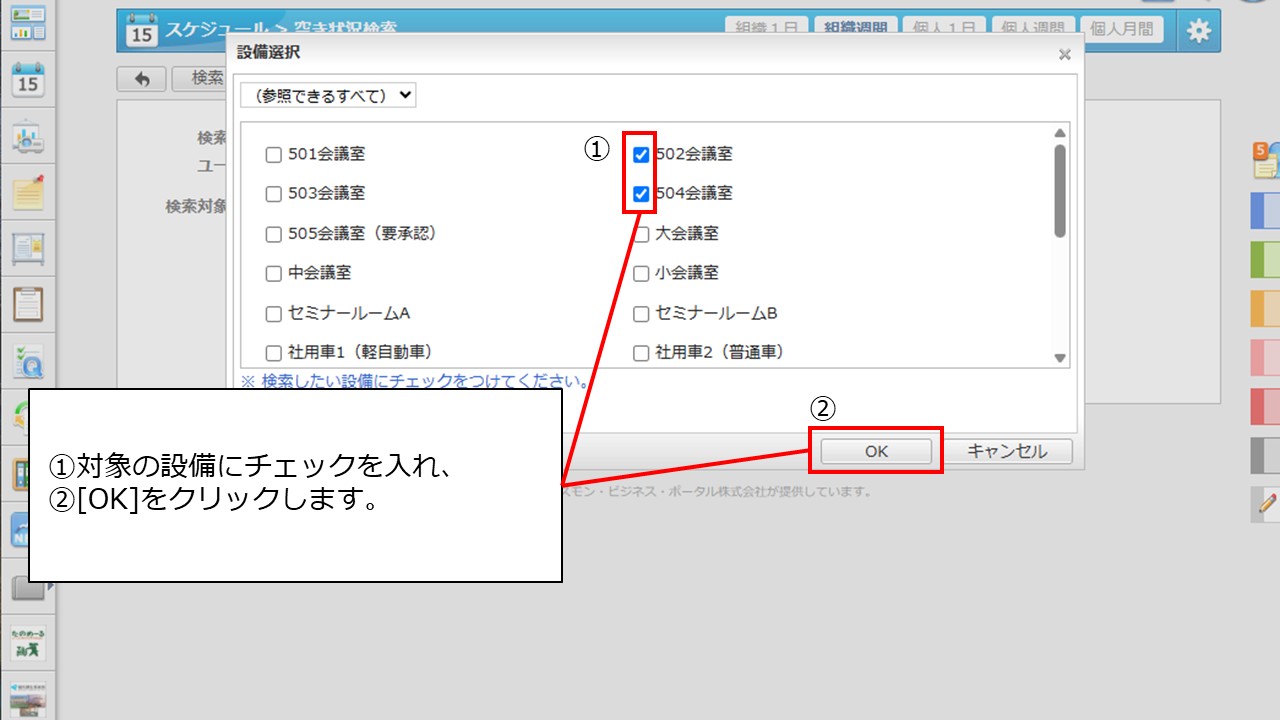Click the facility list scrollbar thumb
Viewport: 1280px width, 720px height.
[x=1060, y=191]
